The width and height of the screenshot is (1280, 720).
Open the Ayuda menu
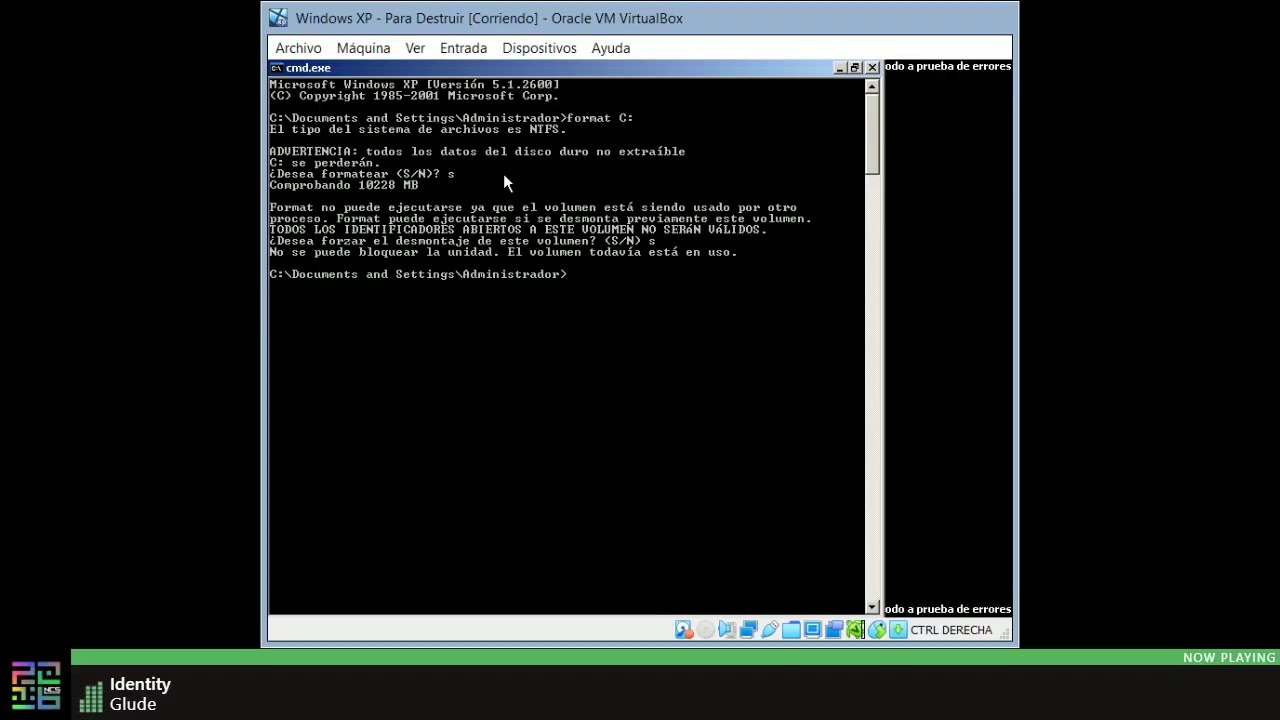(x=610, y=48)
